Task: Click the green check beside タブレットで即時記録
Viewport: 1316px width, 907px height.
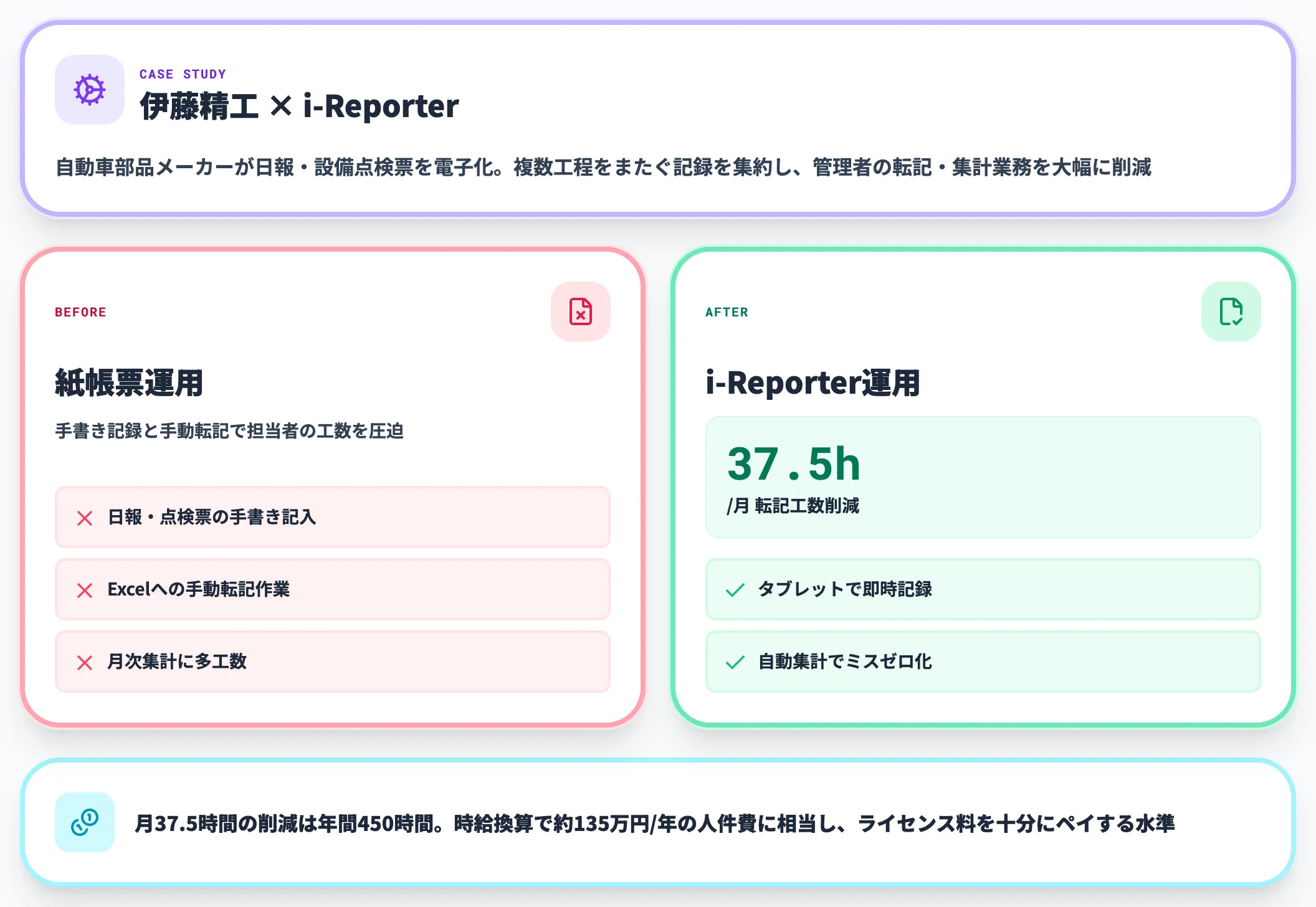Action: 735,590
